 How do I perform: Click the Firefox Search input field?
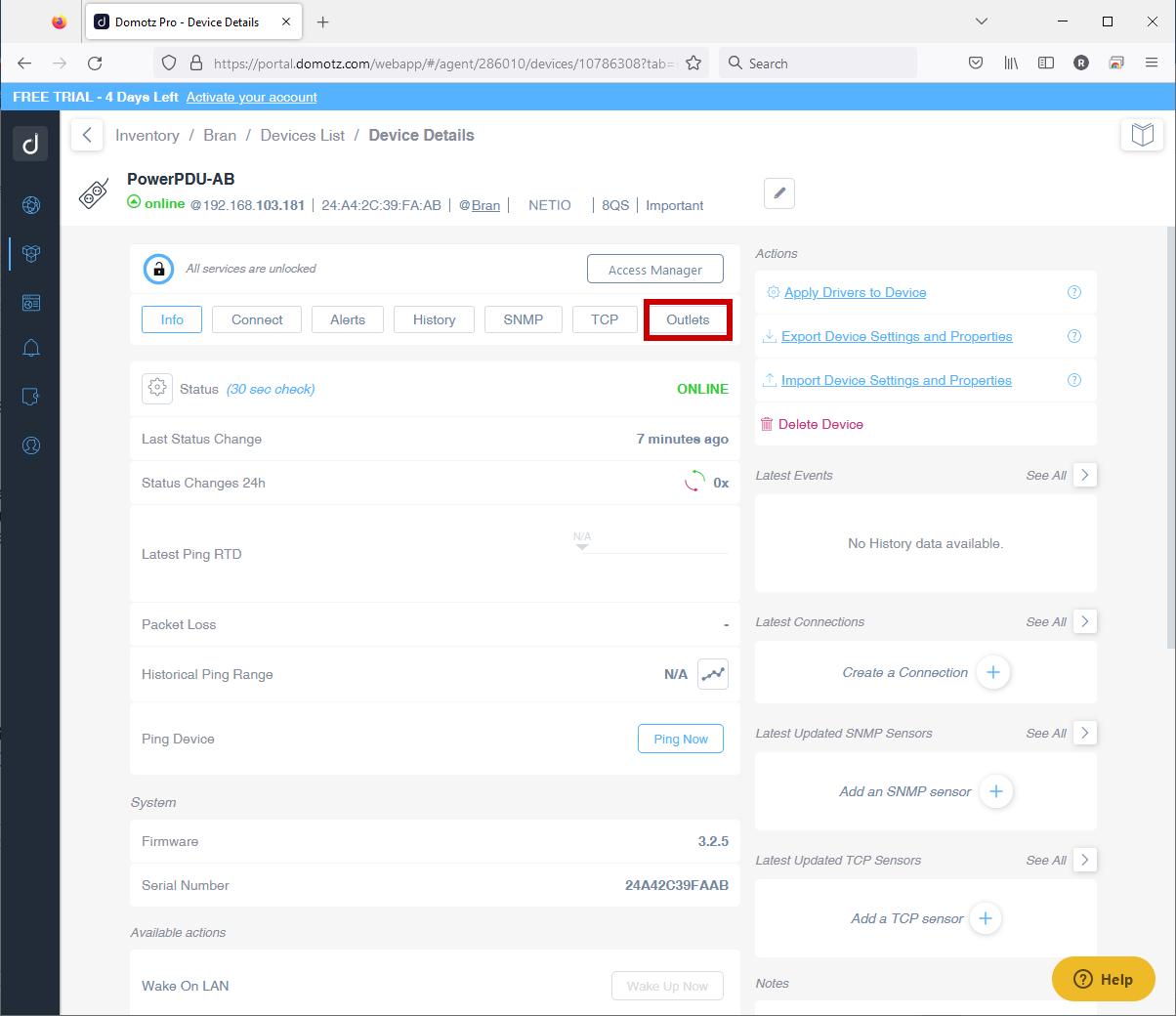pyautogui.click(x=818, y=63)
